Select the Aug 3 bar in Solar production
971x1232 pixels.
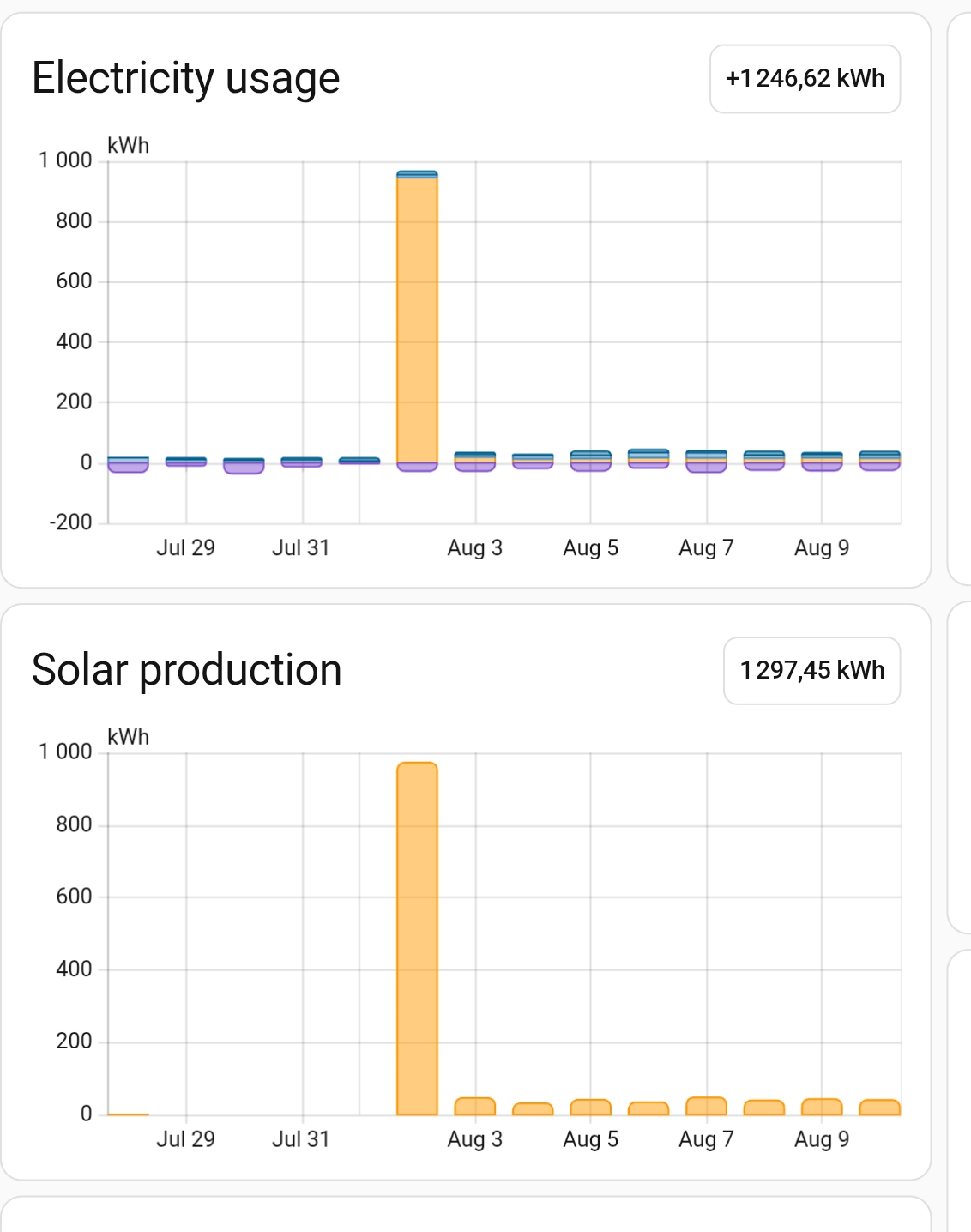(x=474, y=1106)
